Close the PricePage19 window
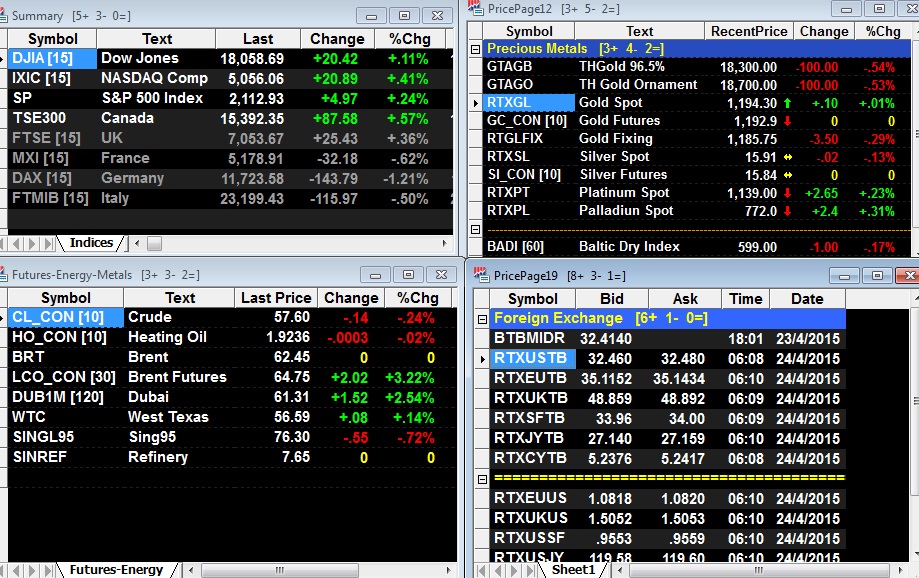 (x=908, y=275)
